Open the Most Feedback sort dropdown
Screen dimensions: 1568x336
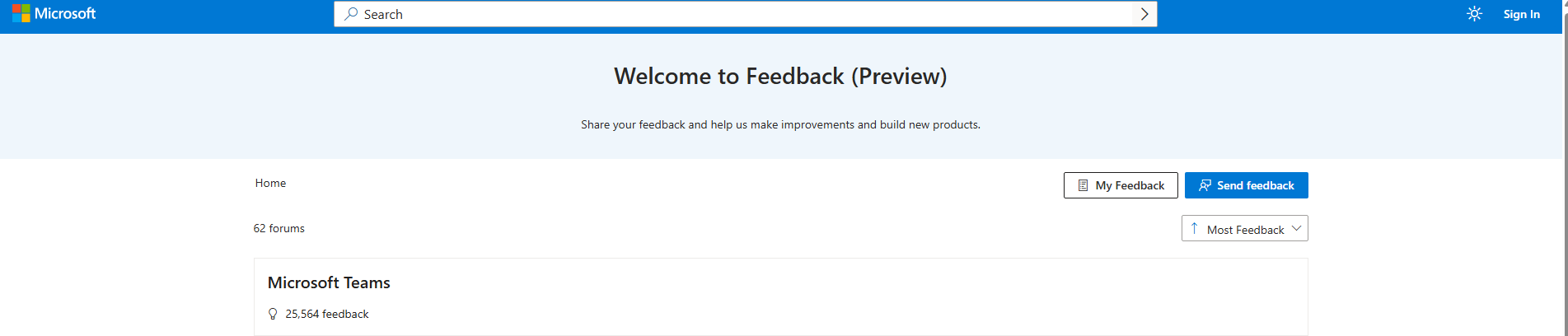click(x=1244, y=228)
